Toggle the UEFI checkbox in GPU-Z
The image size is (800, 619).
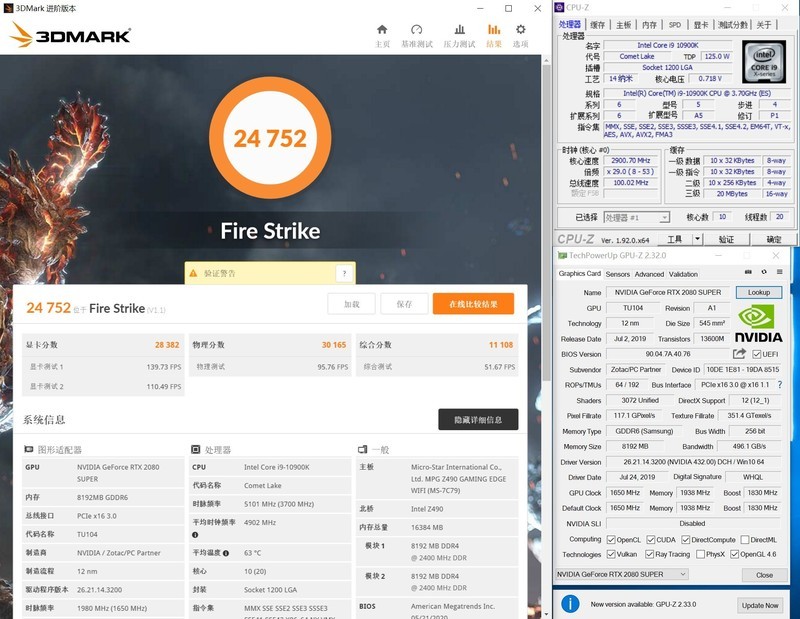[x=757, y=354]
